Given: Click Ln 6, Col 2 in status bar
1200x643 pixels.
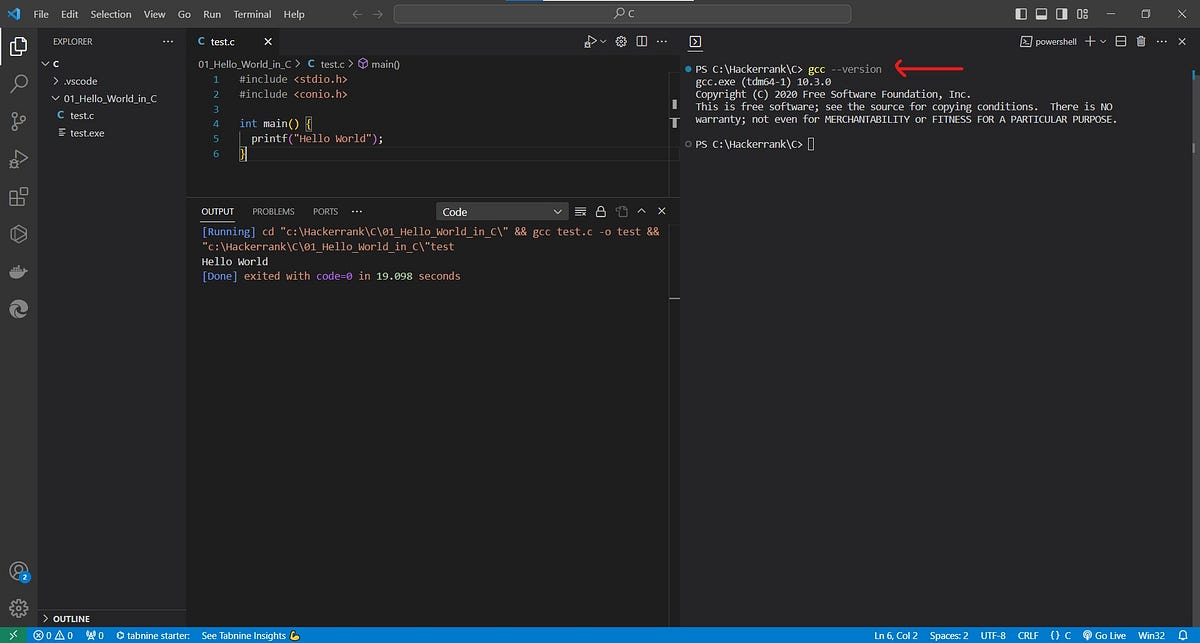Looking at the screenshot, I should 898,635.
